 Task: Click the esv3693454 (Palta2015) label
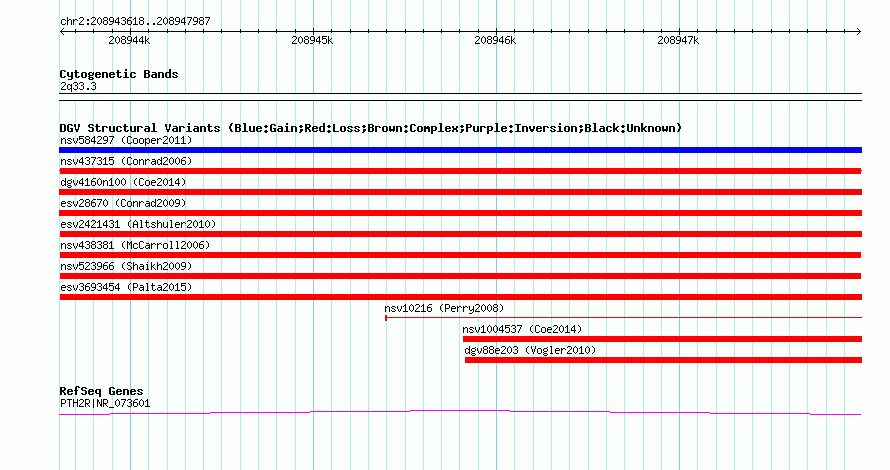tap(126, 287)
